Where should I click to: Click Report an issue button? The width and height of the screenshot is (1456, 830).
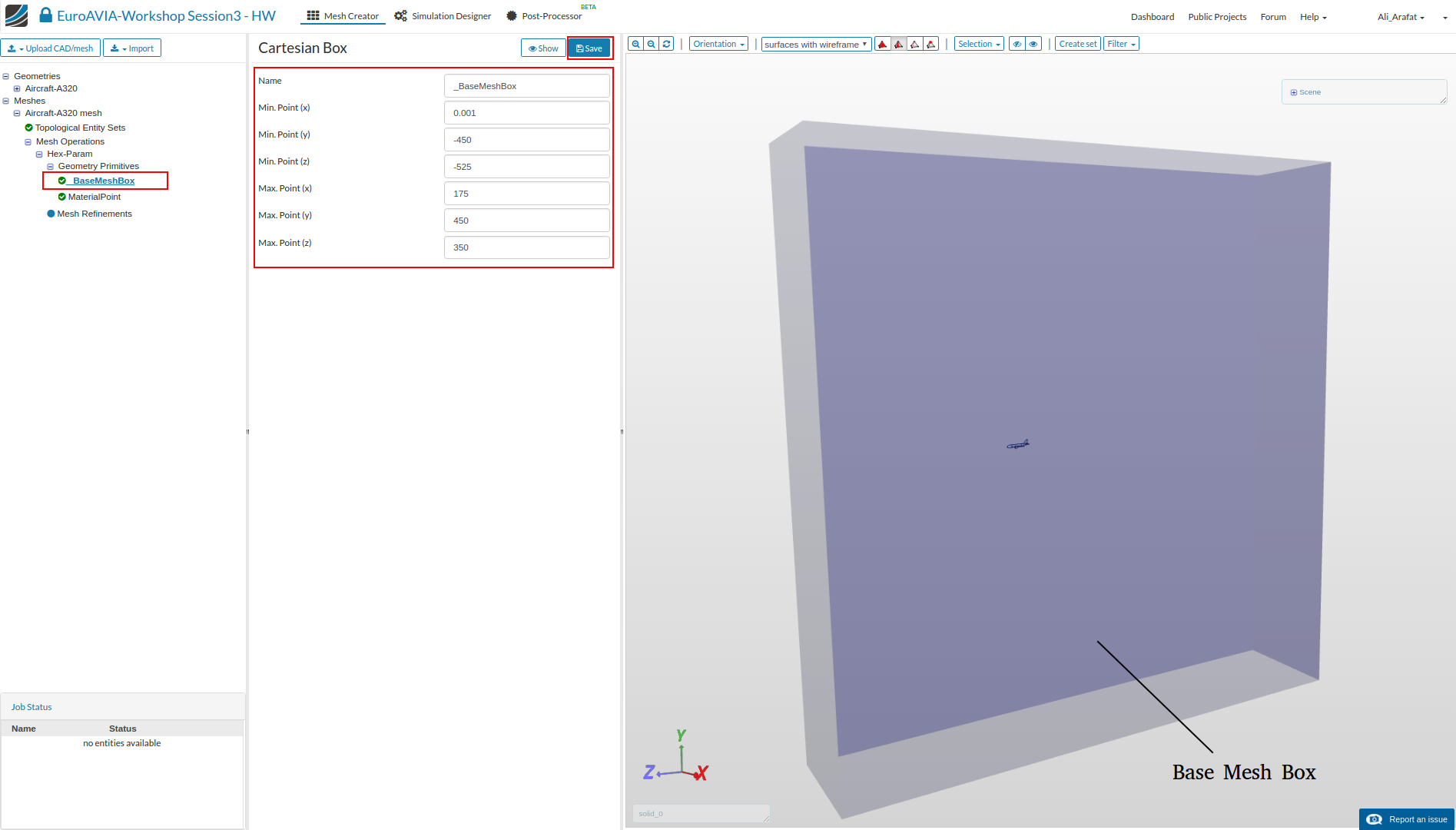pos(1407,819)
